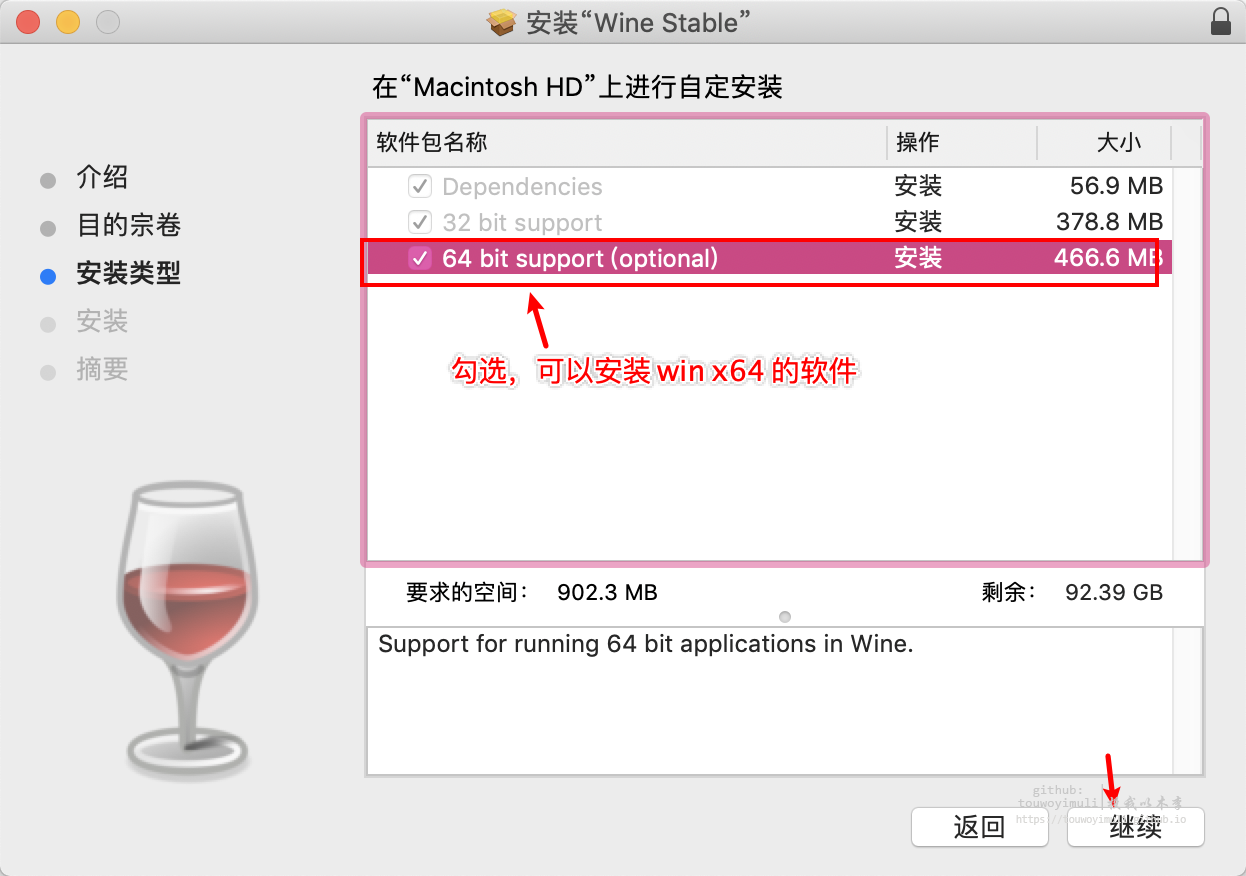Image resolution: width=1246 pixels, height=876 pixels.
Task: Select the 安装类型 step in sidebar
Action: 128,274
